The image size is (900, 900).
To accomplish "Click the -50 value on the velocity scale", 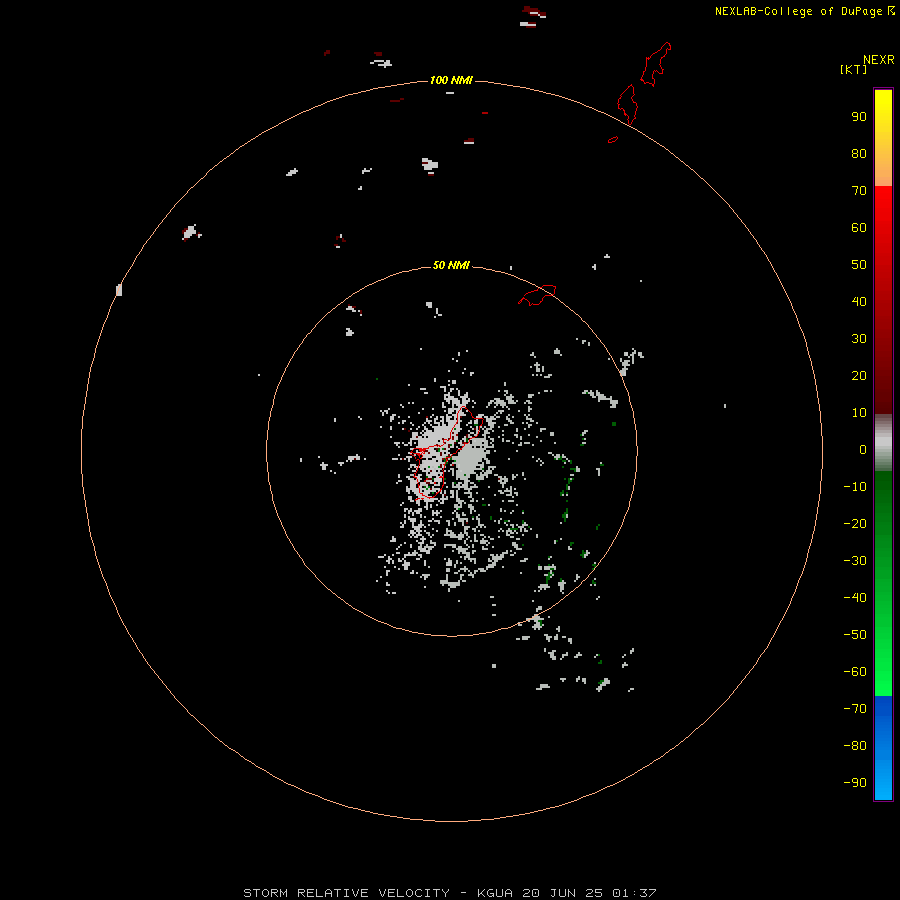I will (855, 635).
